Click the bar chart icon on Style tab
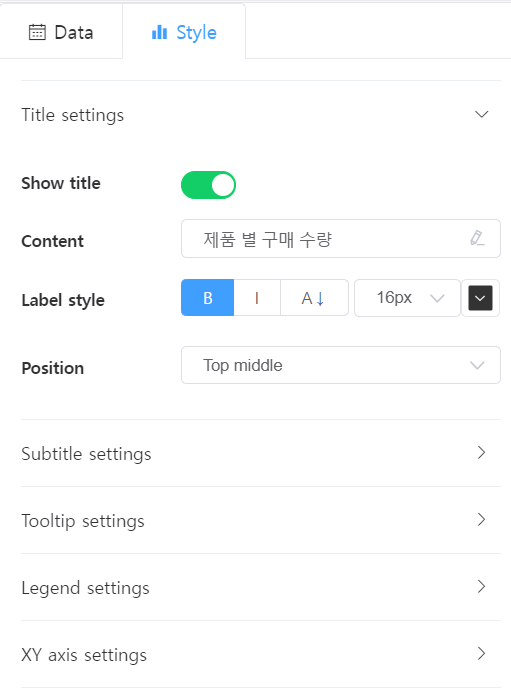This screenshot has height=690, width=511. 159,33
